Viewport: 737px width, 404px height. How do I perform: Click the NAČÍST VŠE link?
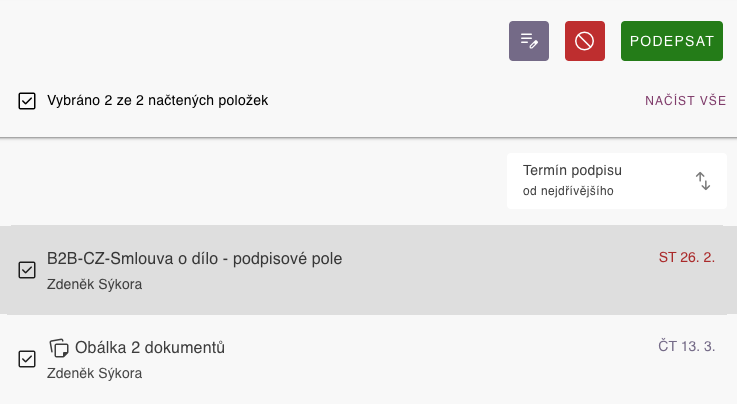685,101
